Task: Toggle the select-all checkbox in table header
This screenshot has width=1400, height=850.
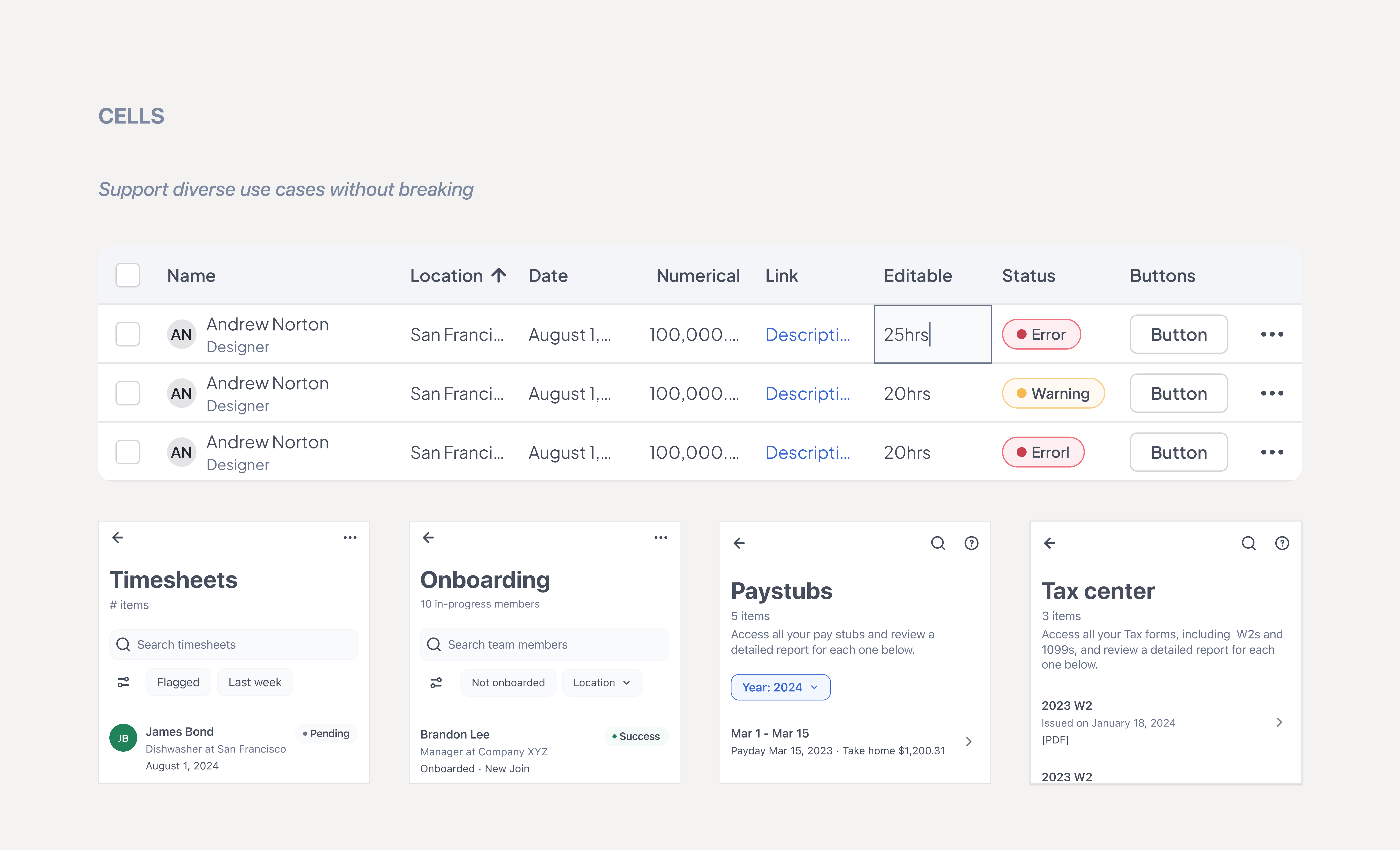Action: coord(128,276)
